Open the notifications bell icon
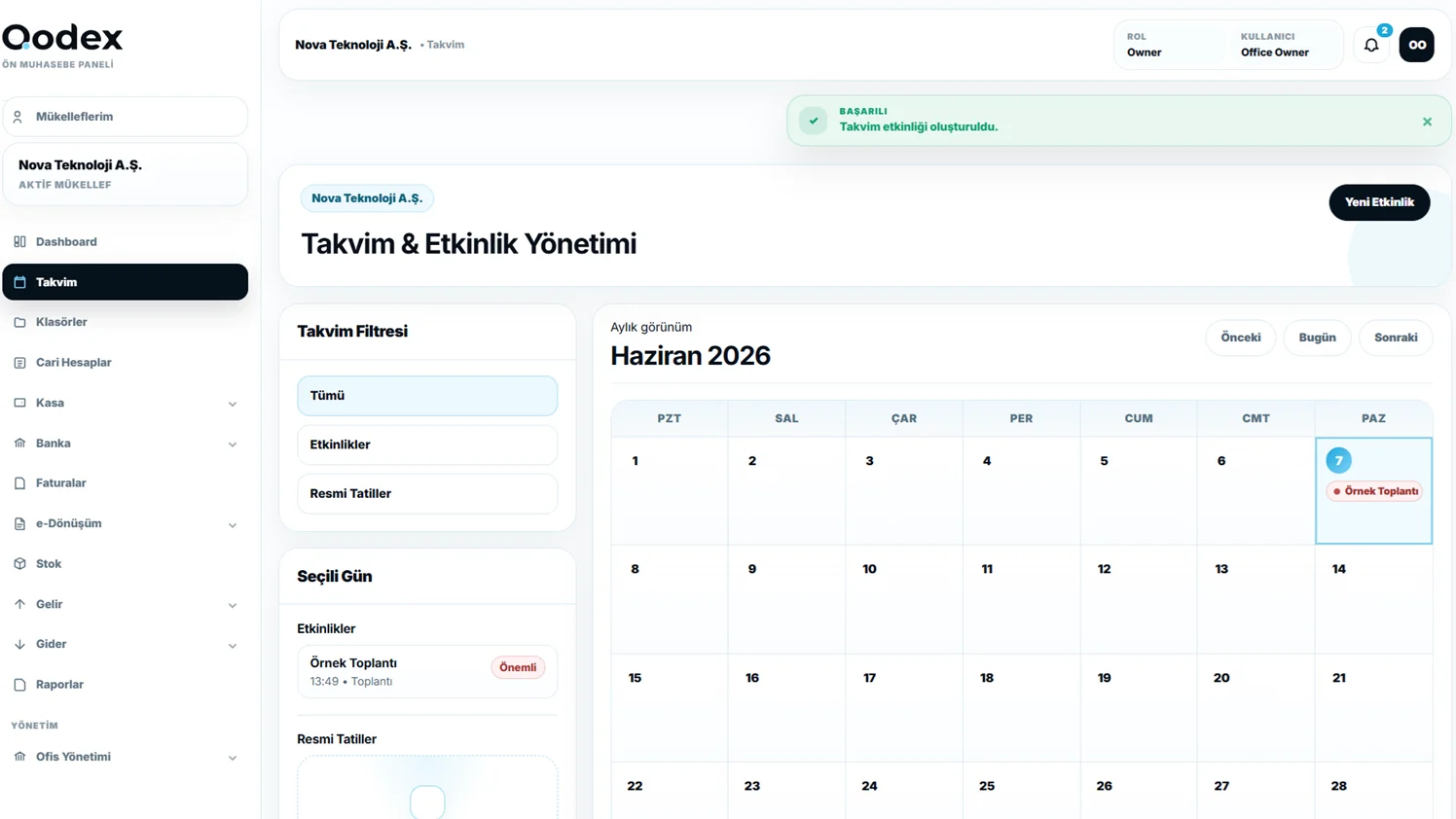This screenshot has width=1456, height=819. tap(1371, 45)
